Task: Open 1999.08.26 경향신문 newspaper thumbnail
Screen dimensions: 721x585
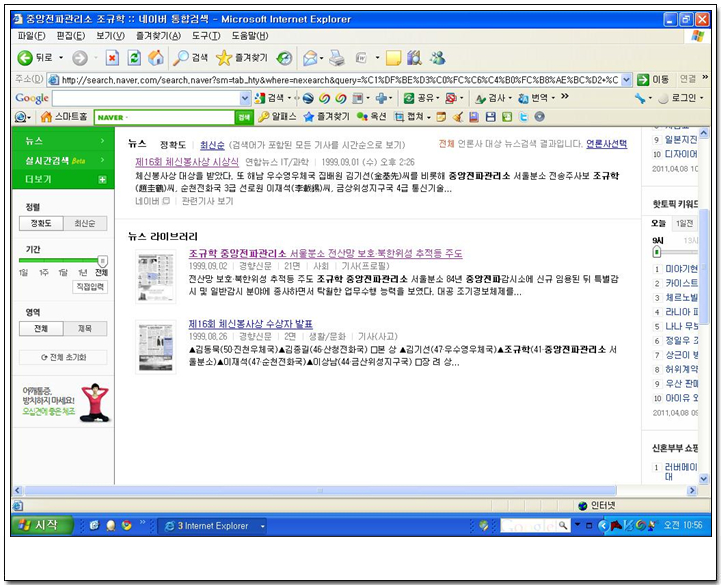Action: click(x=155, y=347)
